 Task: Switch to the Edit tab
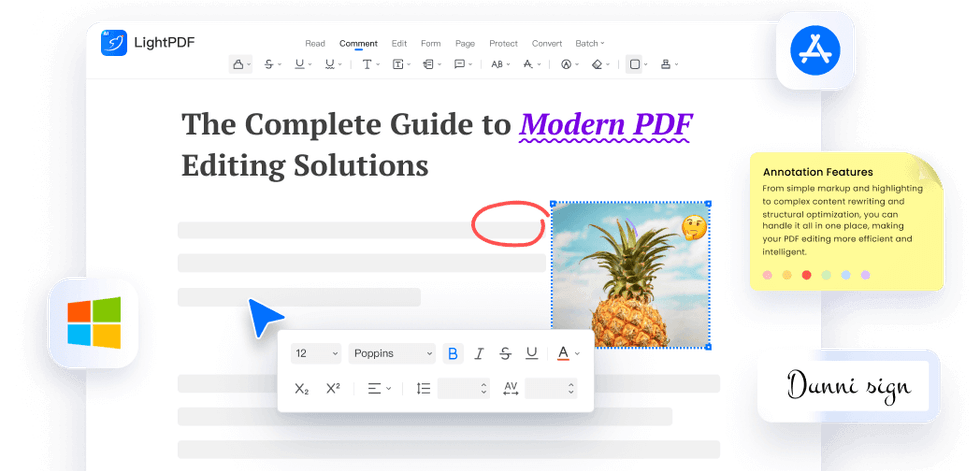tap(399, 43)
